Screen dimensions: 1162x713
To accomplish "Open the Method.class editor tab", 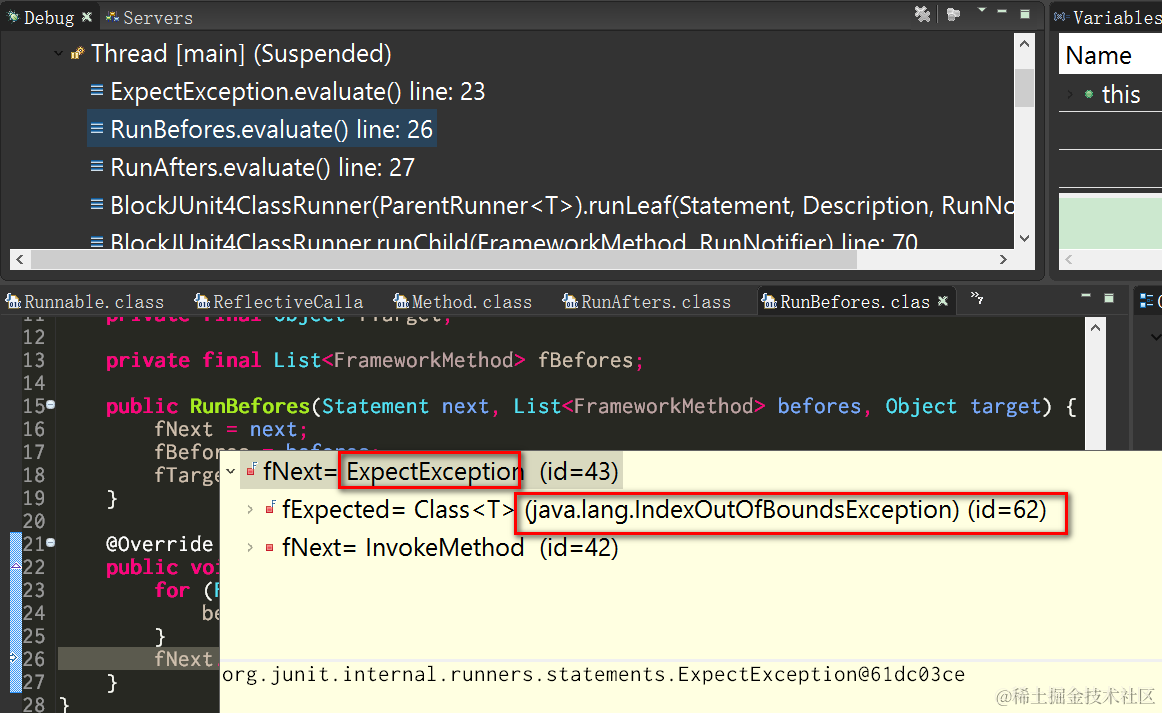I will pyautogui.click(x=462, y=302).
